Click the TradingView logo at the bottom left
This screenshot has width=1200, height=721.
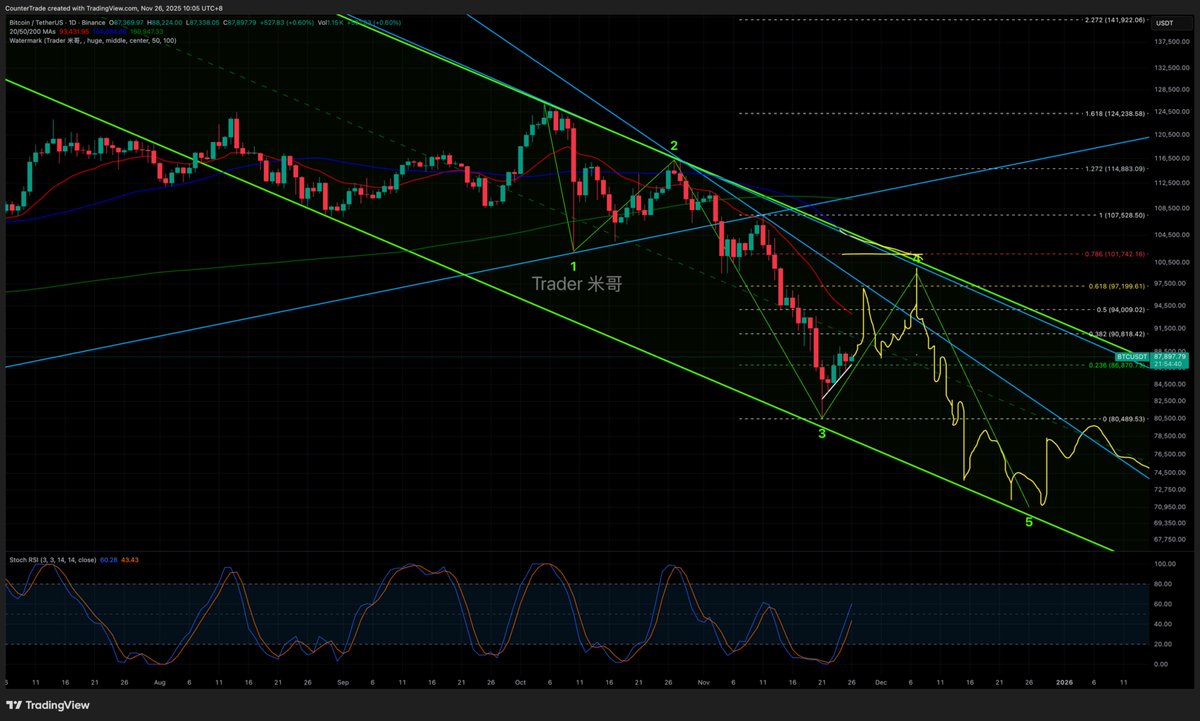[x=49, y=705]
